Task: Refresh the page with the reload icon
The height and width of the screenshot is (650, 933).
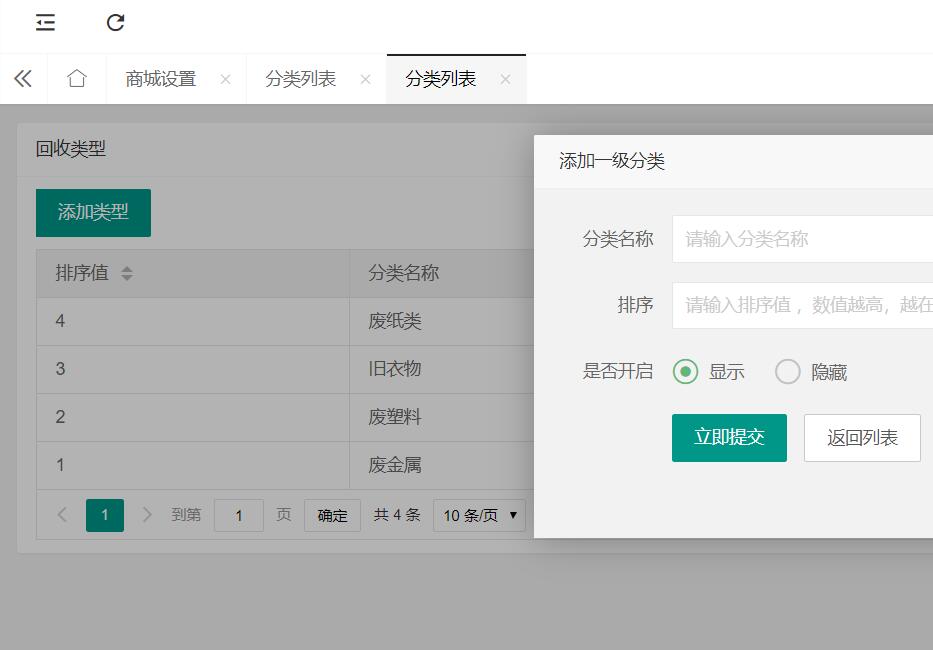Action: pos(115,23)
